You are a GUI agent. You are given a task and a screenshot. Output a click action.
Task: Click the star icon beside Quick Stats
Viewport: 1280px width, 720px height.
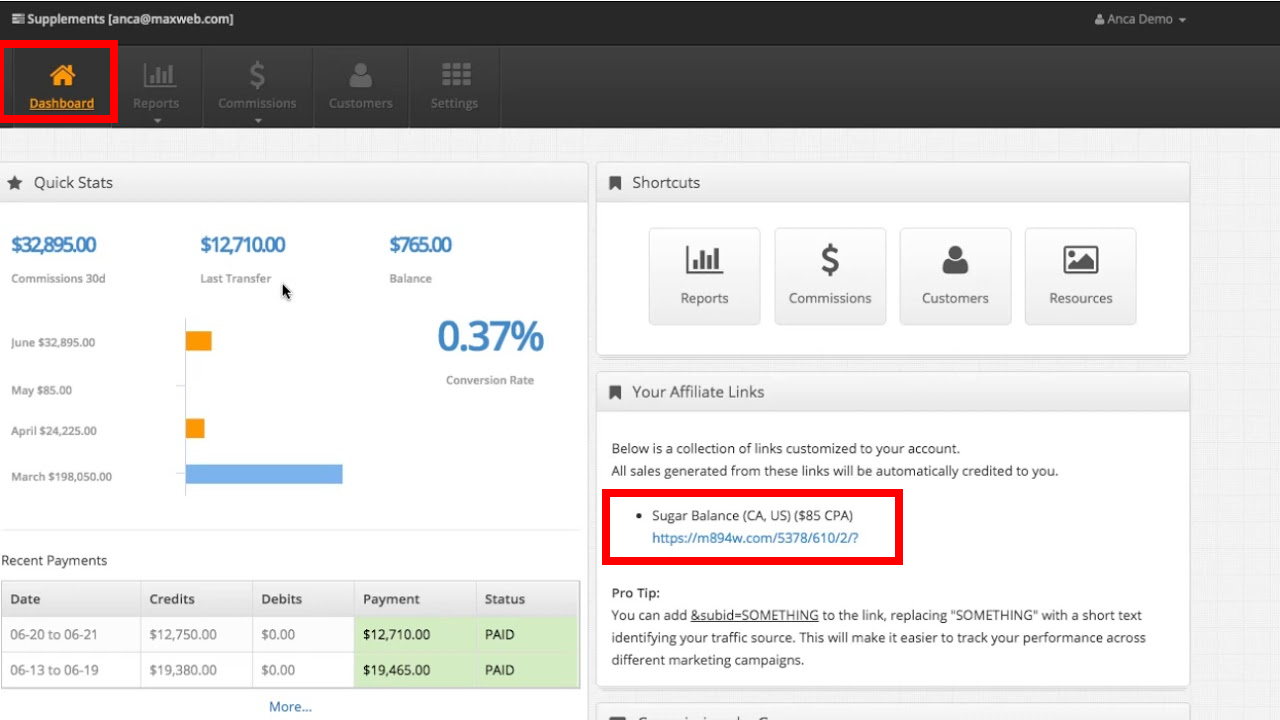(x=15, y=183)
